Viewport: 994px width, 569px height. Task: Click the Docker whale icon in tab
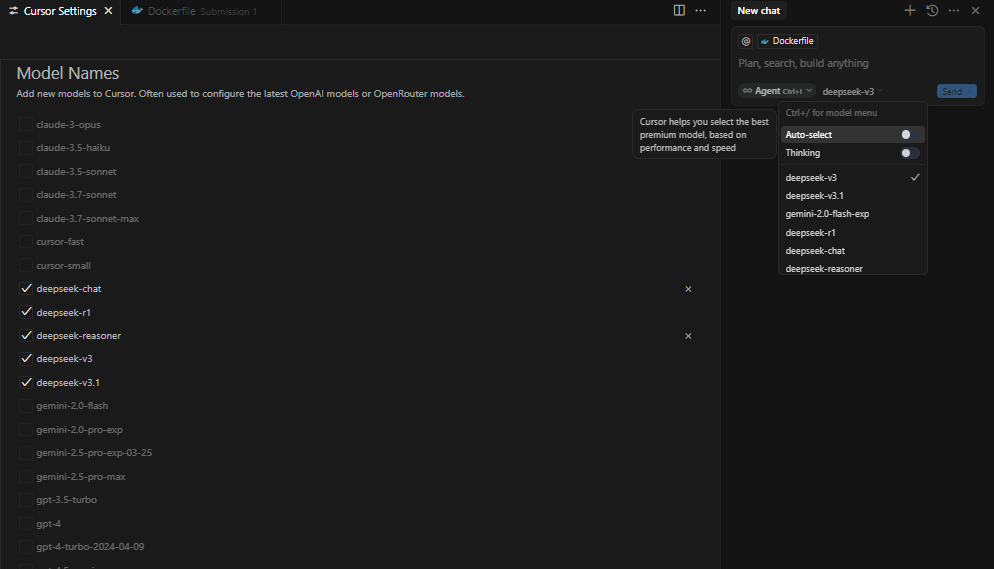coord(137,11)
